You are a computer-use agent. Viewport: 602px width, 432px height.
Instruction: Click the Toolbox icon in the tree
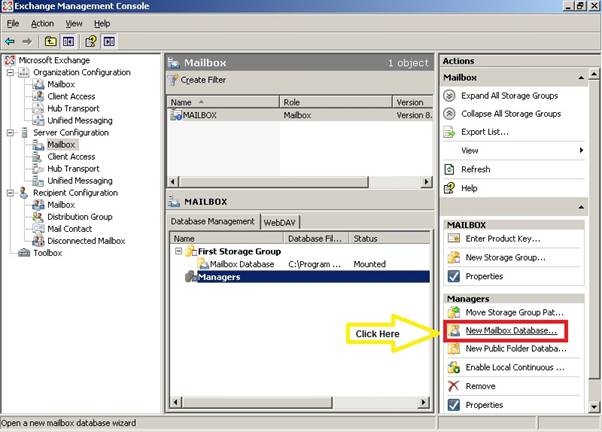coord(24,253)
